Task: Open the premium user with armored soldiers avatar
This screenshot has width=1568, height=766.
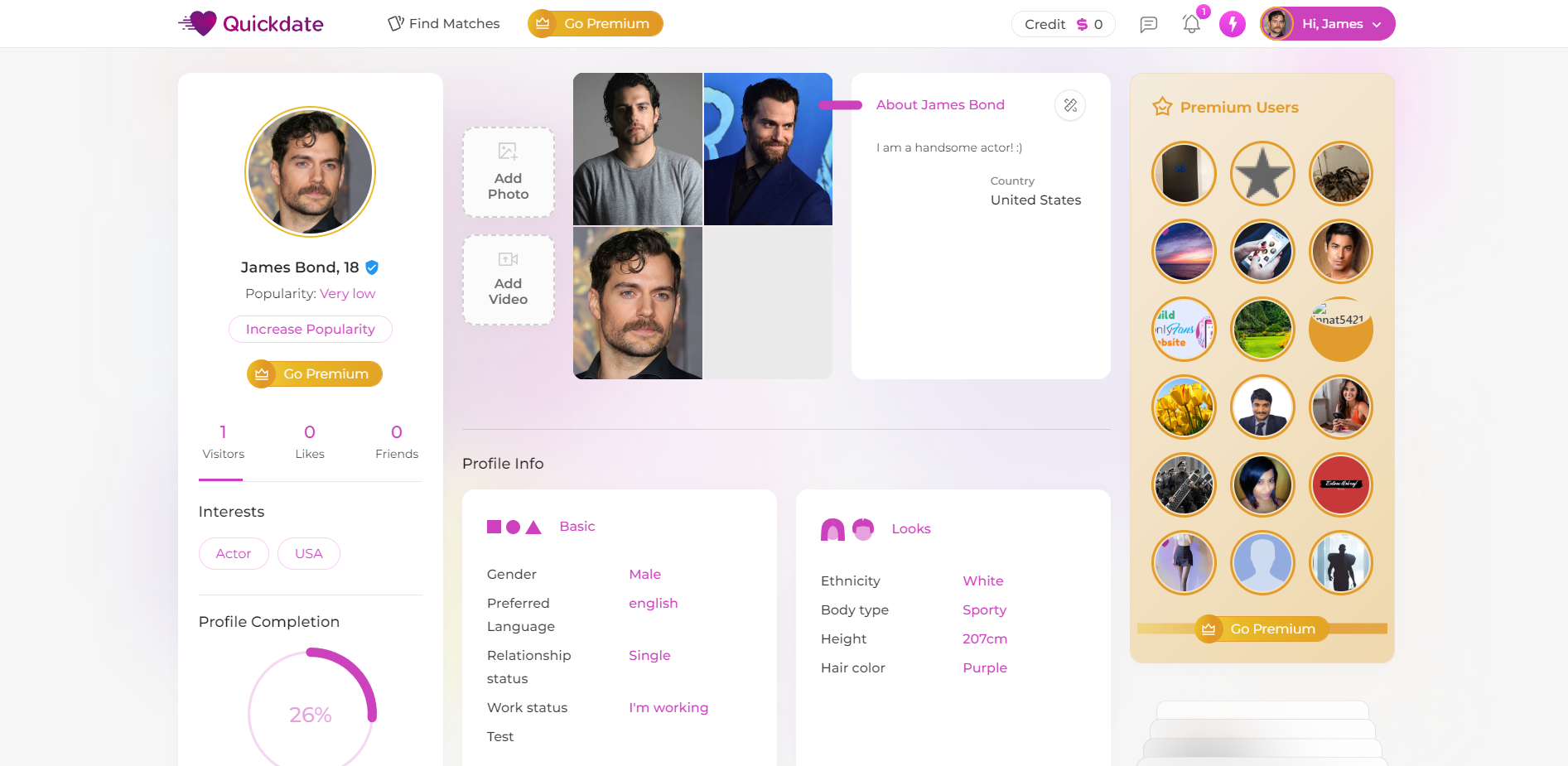Action: pyautogui.click(x=1184, y=484)
